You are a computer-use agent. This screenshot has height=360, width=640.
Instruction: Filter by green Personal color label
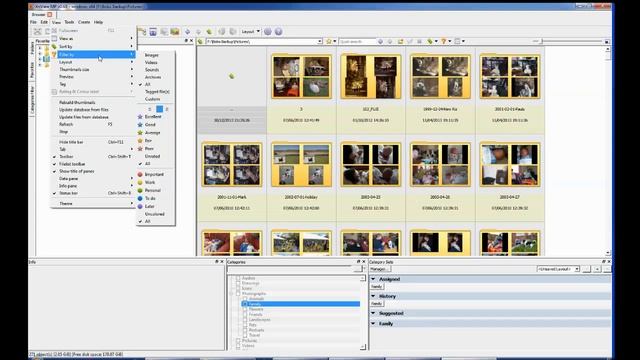tap(156, 190)
